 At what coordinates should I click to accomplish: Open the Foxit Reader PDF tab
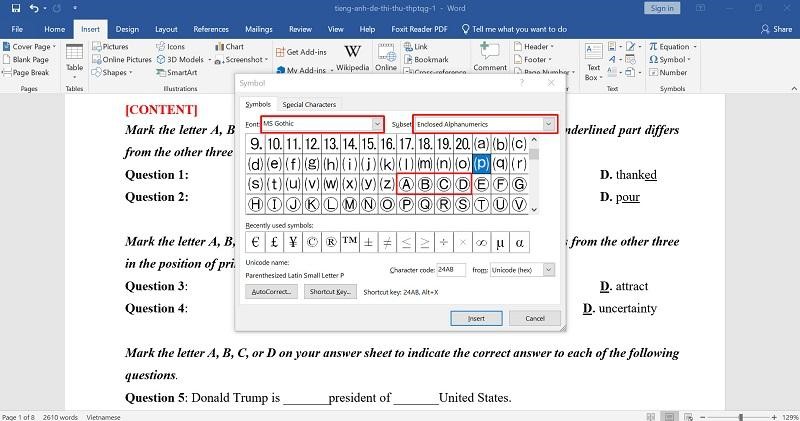coord(419,29)
